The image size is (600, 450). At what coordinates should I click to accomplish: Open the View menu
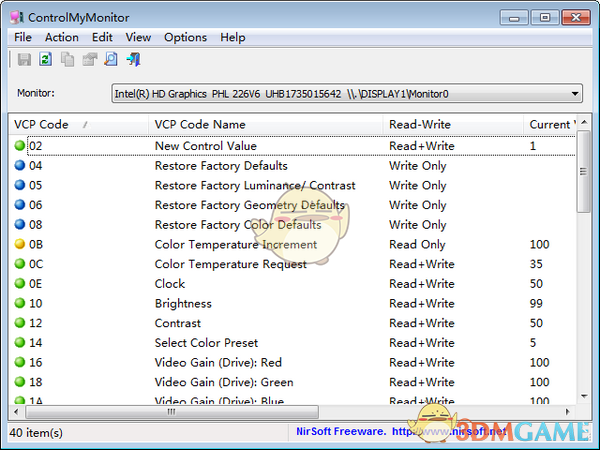(x=138, y=37)
